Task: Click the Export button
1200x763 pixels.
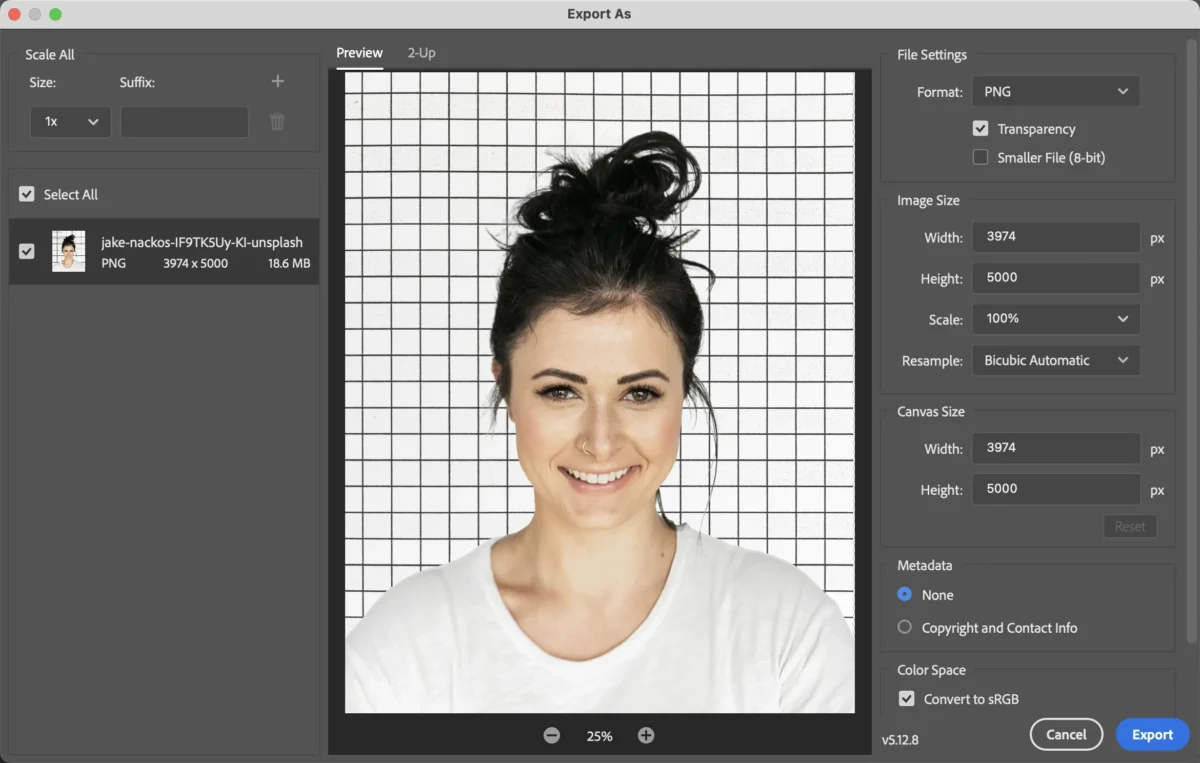Action: pyautogui.click(x=1152, y=734)
